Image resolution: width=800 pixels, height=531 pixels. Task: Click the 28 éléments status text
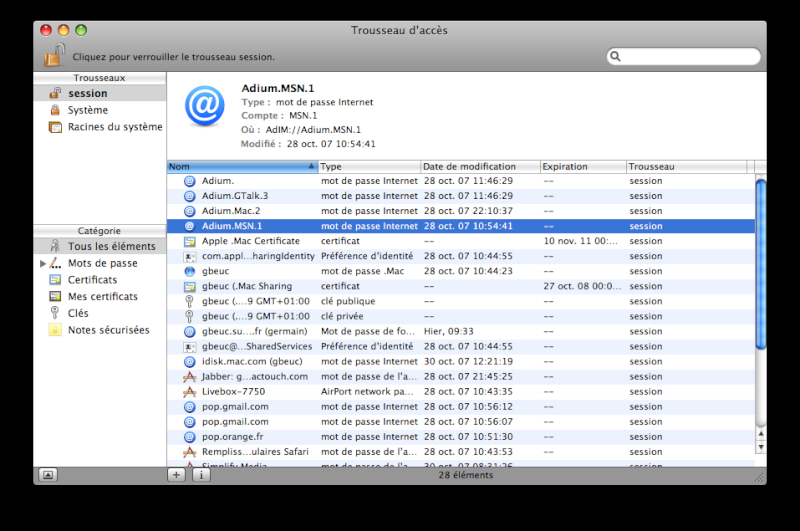pyautogui.click(x=466, y=475)
